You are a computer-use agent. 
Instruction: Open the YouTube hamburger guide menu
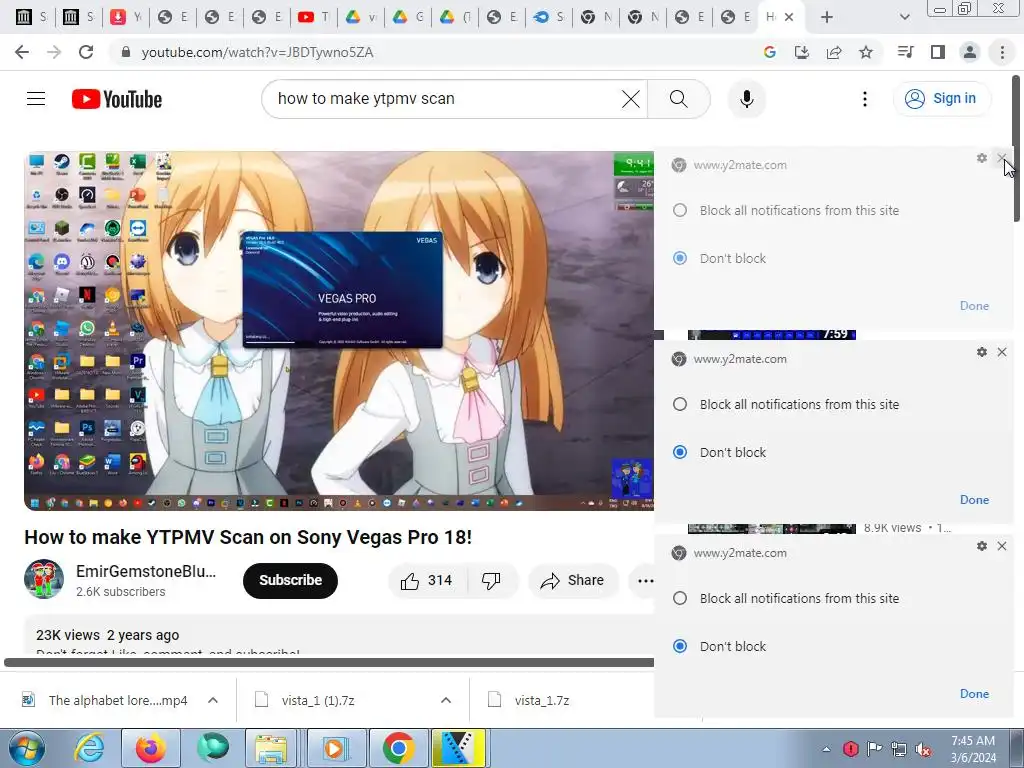point(36,99)
